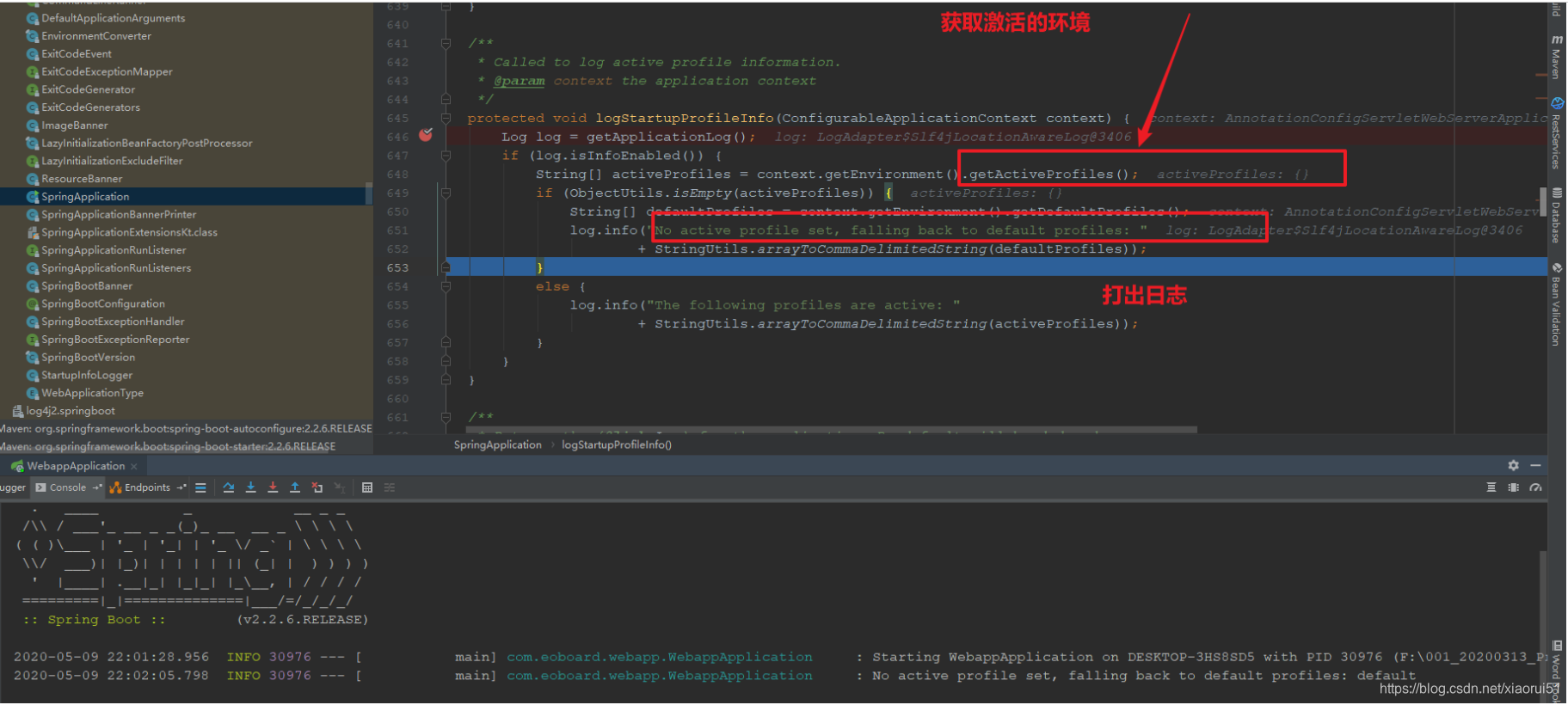This screenshot has height=705, width=1568.
Task: Select LazyInitializationBeanFactoryPostProcessor in tree
Action: 147,144
